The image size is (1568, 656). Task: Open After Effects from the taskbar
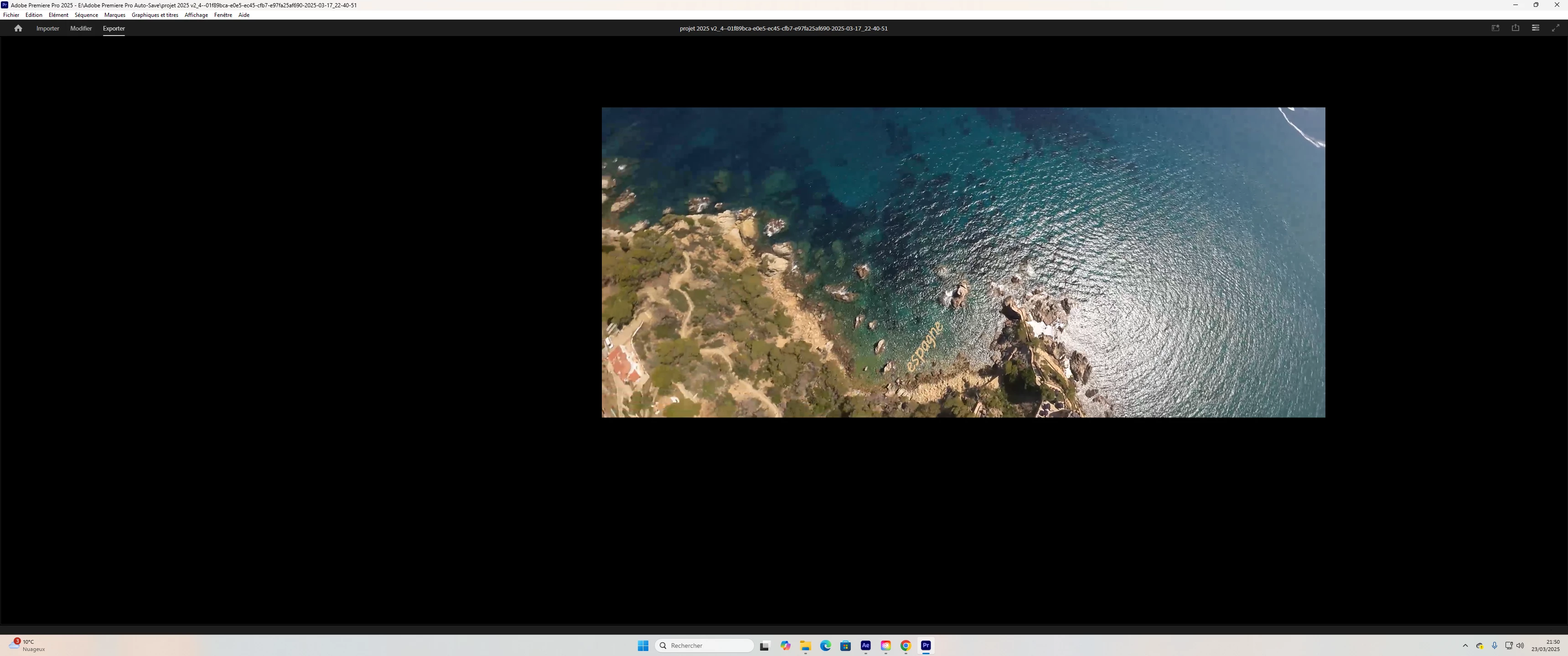865,646
